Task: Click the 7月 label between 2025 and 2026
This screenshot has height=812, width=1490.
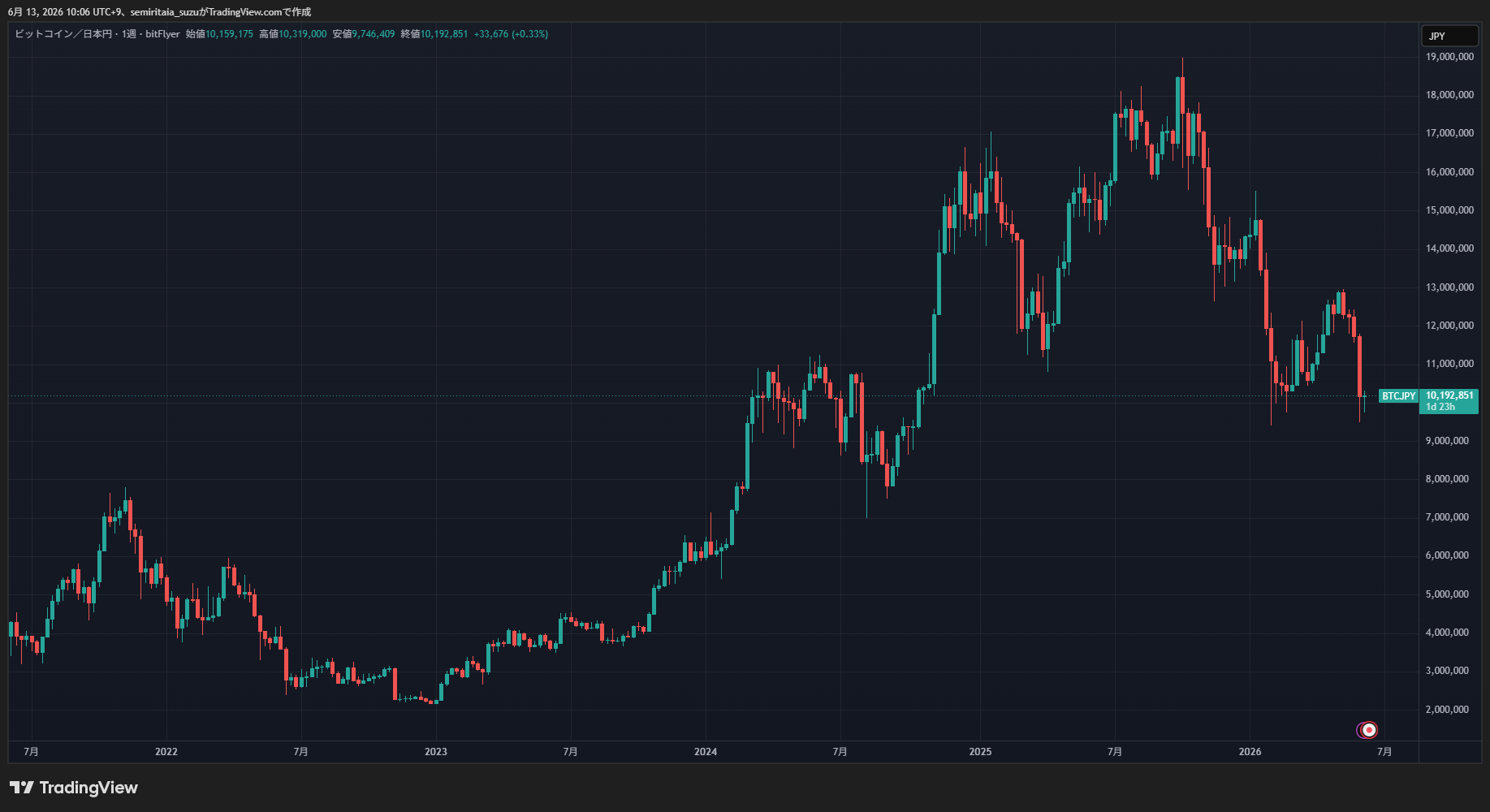Action: 1115,752
